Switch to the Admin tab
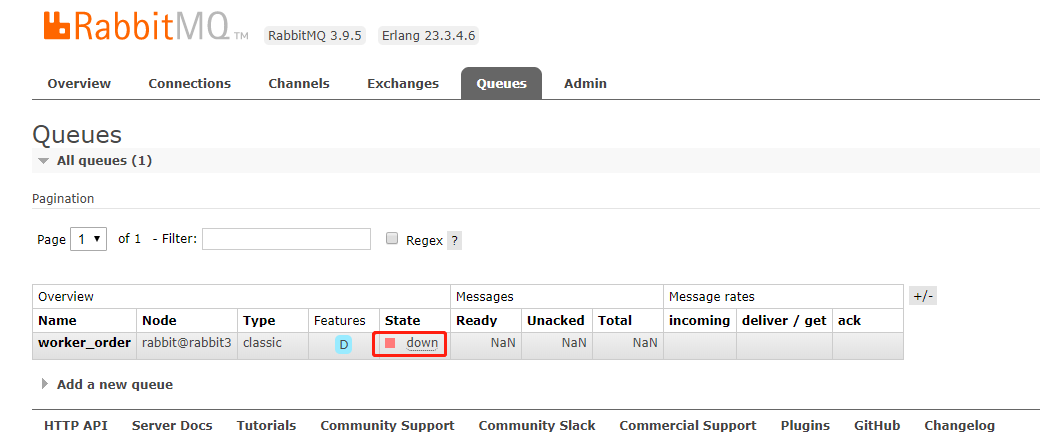 pos(586,84)
